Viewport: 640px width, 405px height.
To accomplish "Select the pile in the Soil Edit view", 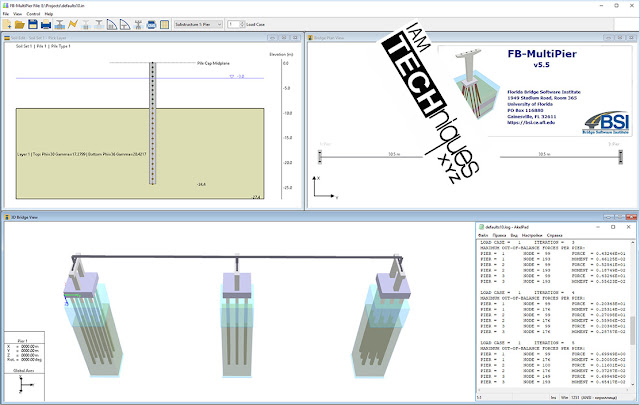I will tap(152, 123).
